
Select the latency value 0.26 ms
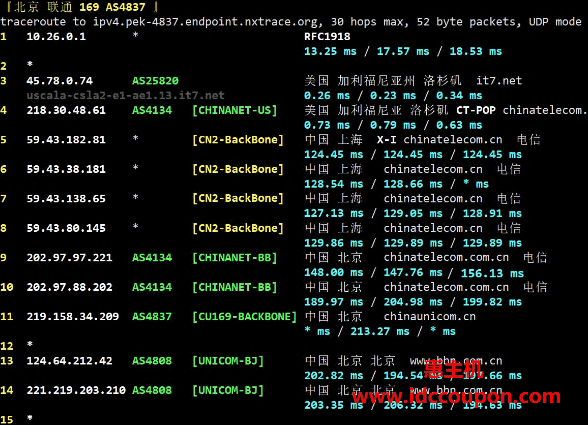click(x=327, y=96)
